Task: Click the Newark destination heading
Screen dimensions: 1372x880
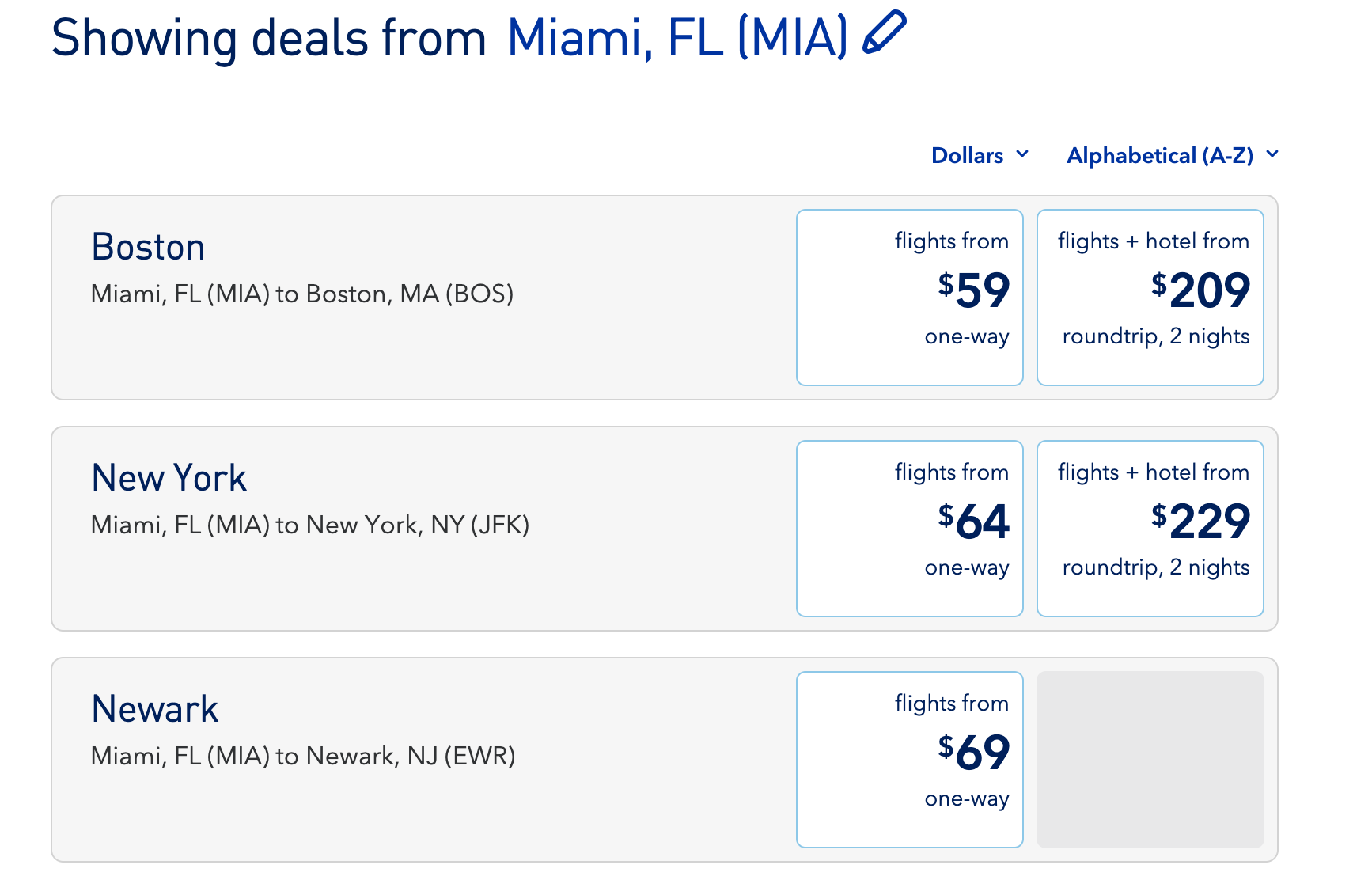Action: (x=155, y=709)
